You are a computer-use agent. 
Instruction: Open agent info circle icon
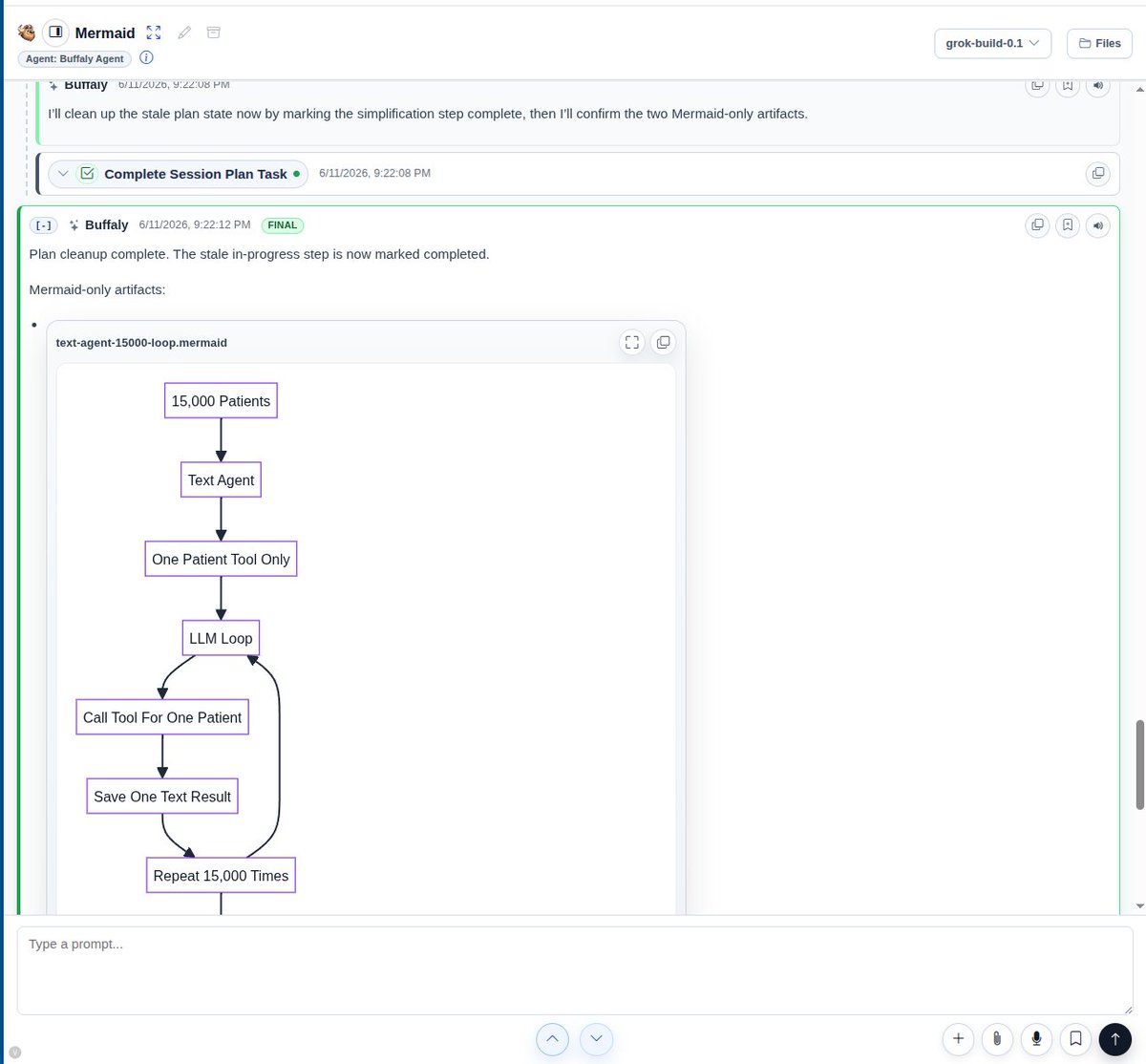[146, 58]
